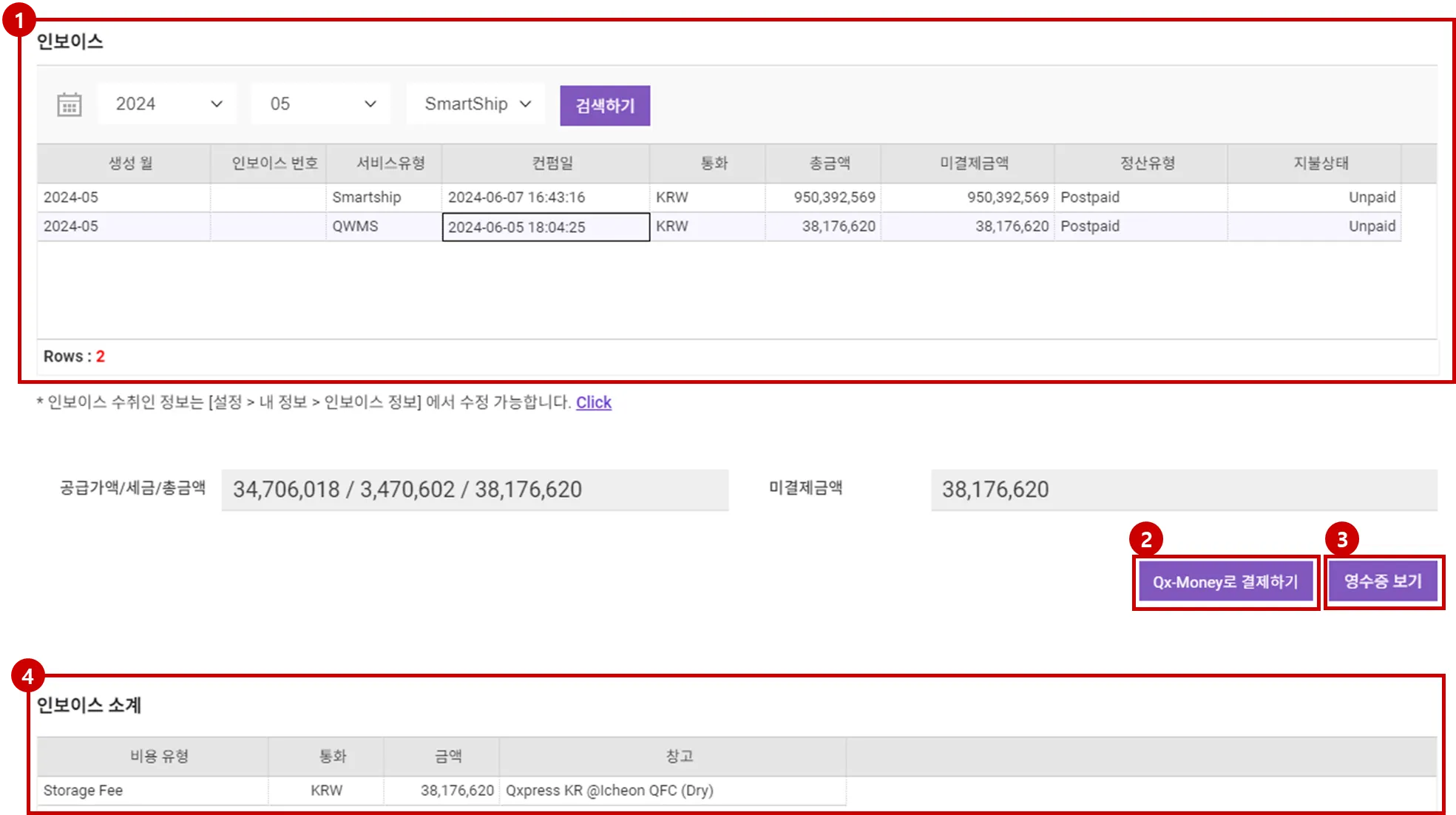
Task: Click the Qx-Money로 결제하기 button
Action: [1225, 582]
